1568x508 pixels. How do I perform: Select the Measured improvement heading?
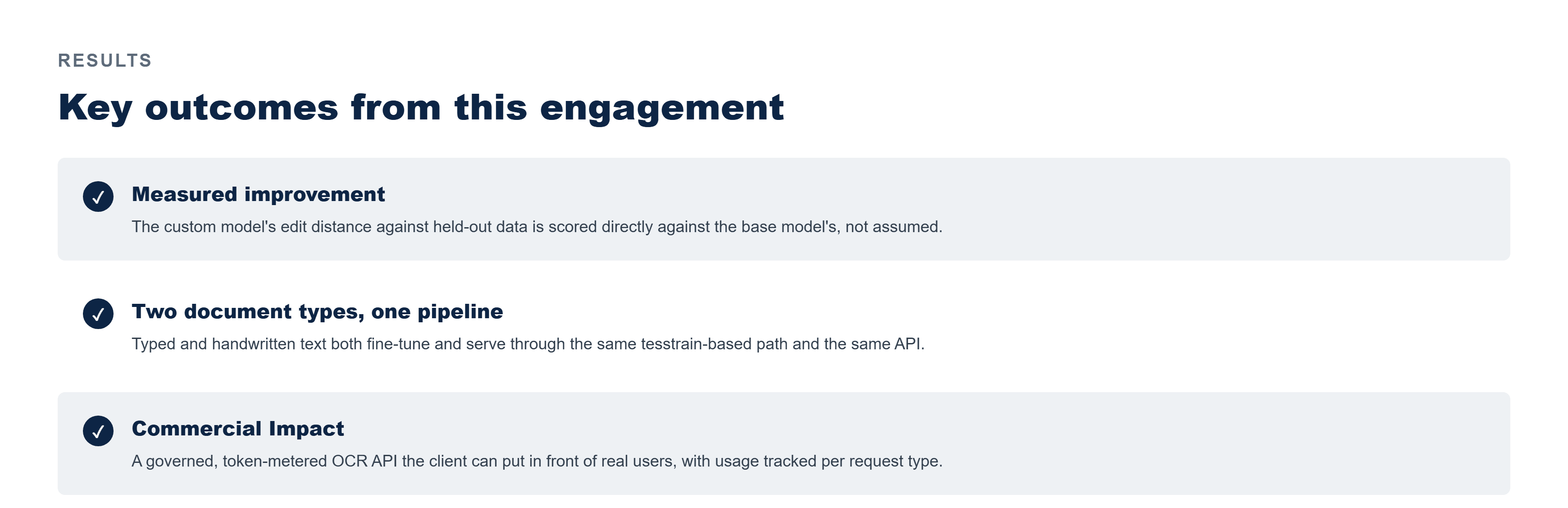[258, 194]
